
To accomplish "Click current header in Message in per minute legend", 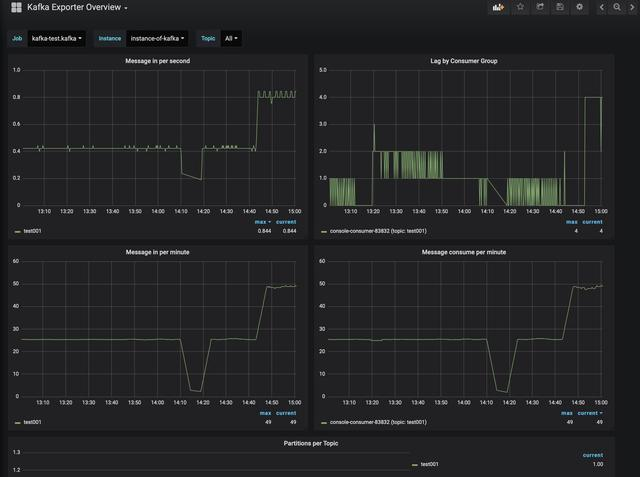I will point(286,413).
